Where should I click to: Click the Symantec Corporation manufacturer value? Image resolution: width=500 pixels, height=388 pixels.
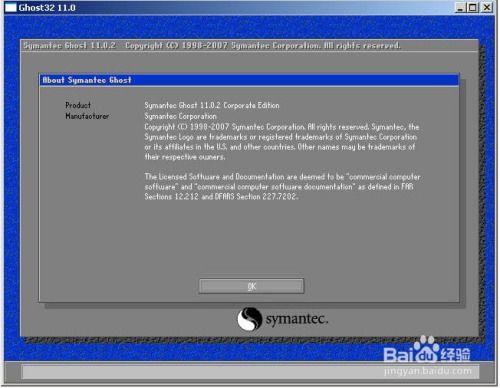(180, 116)
